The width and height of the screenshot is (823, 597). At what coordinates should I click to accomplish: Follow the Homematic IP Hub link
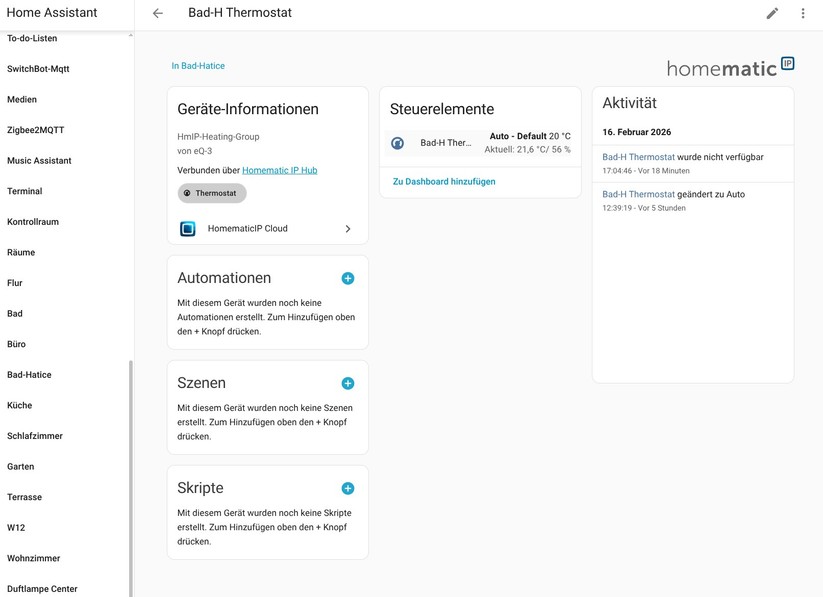click(x=280, y=170)
